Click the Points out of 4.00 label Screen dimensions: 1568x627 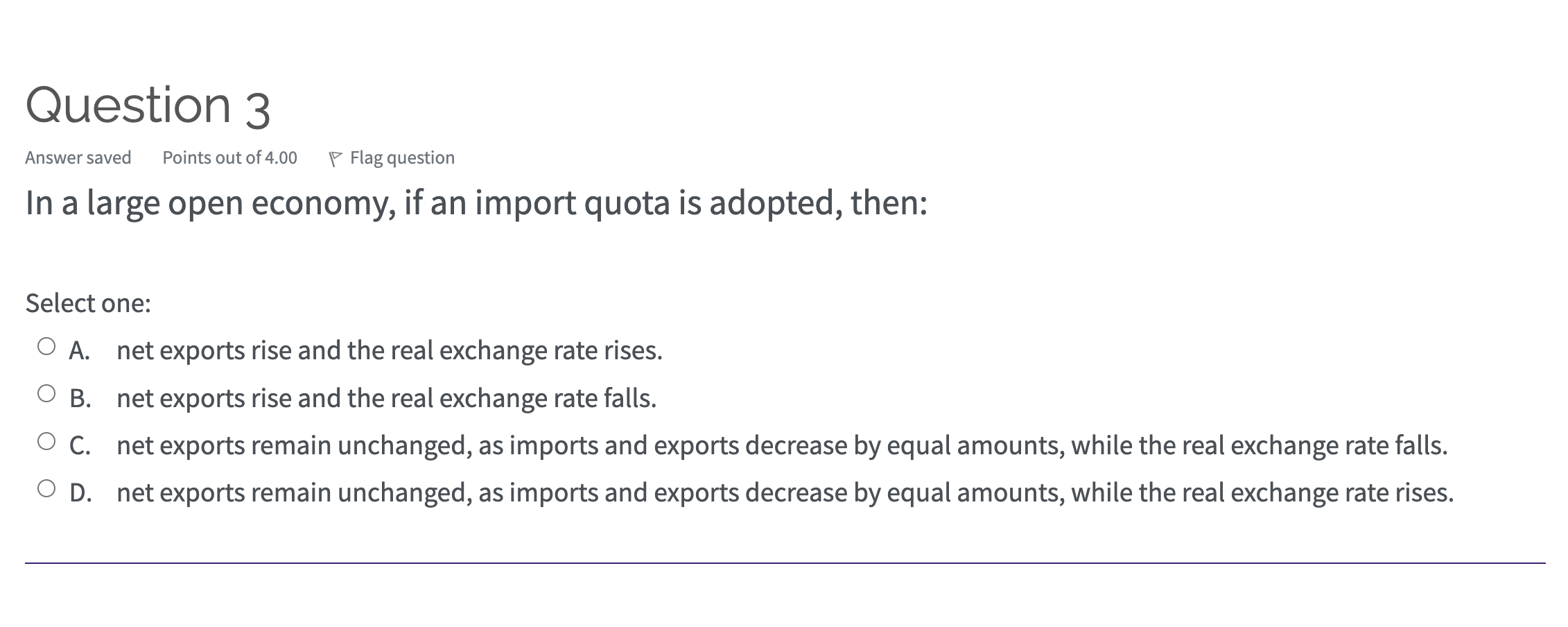230,157
